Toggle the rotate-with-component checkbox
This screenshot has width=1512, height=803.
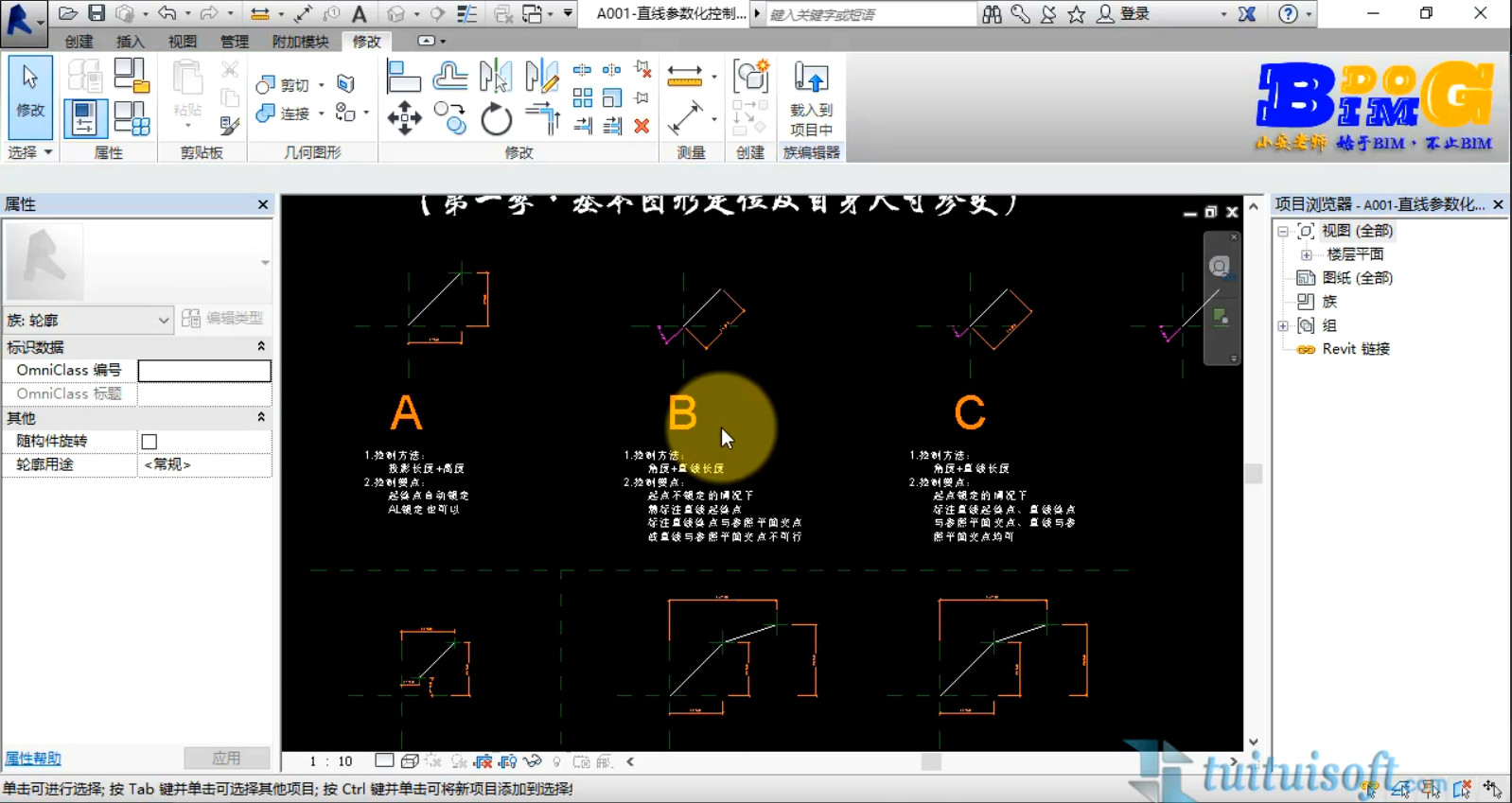[x=149, y=442]
